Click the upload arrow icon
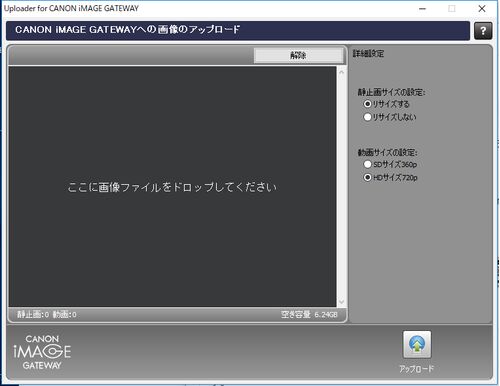 point(417,345)
